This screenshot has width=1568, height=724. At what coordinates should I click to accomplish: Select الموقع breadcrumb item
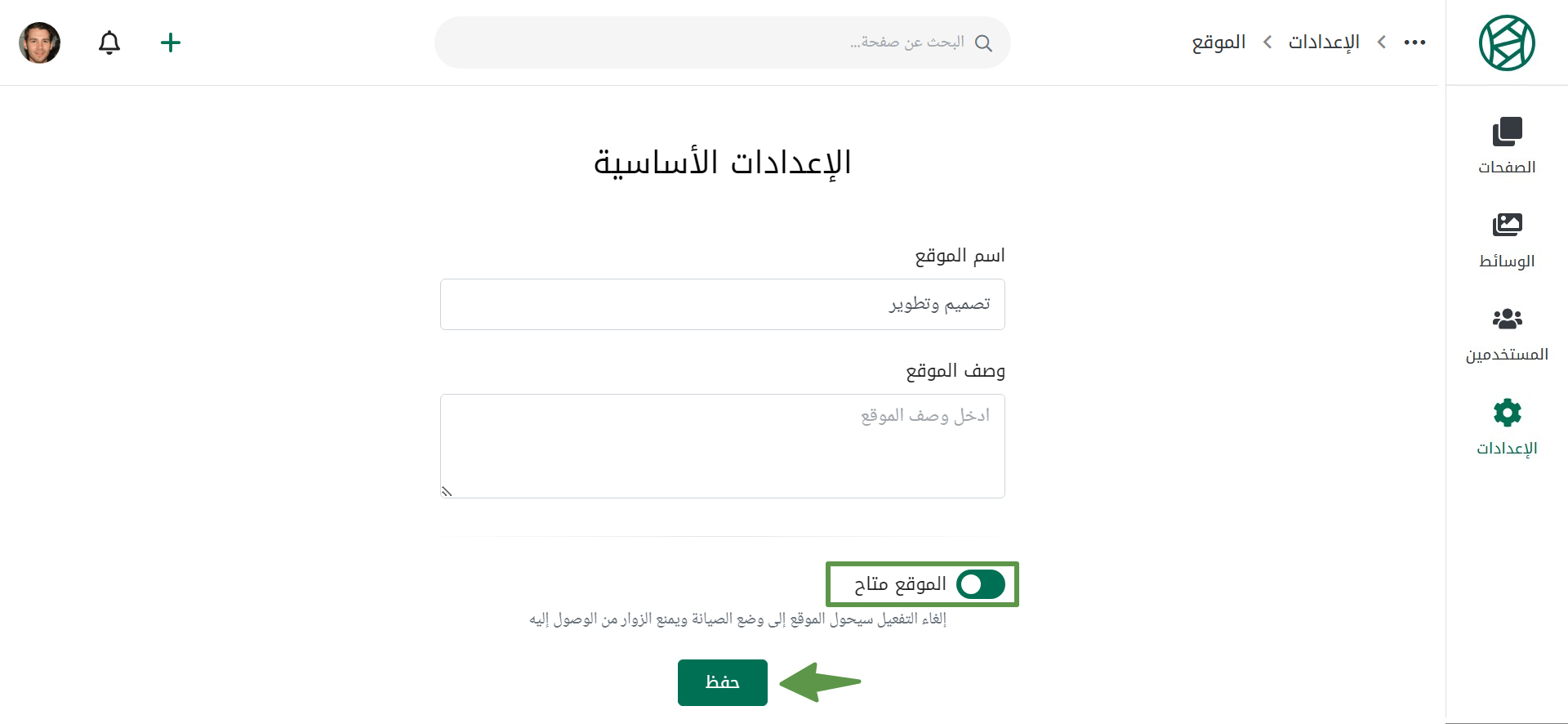click(1218, 42)
